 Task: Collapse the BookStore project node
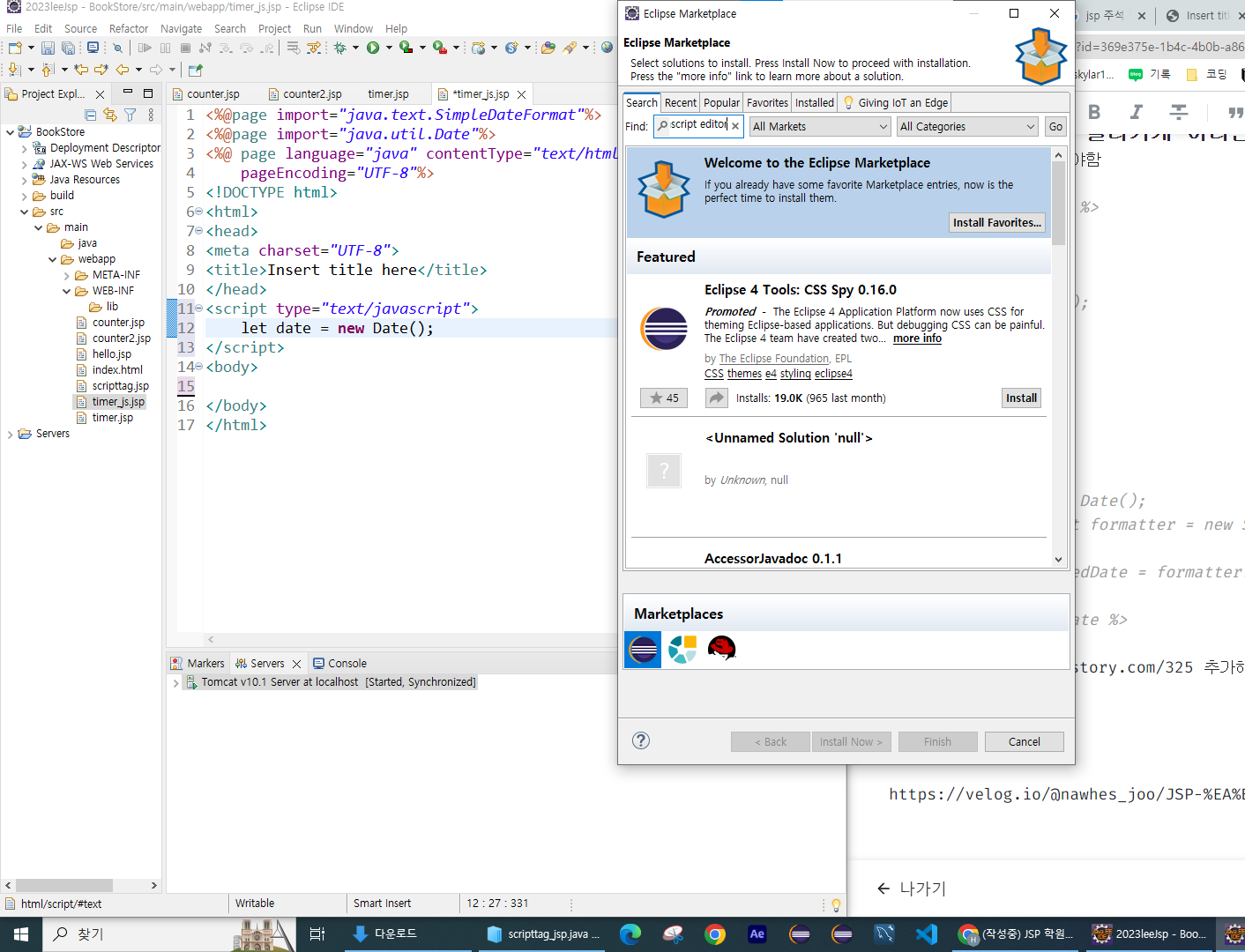pyautogui.click(x=10, y=132)
